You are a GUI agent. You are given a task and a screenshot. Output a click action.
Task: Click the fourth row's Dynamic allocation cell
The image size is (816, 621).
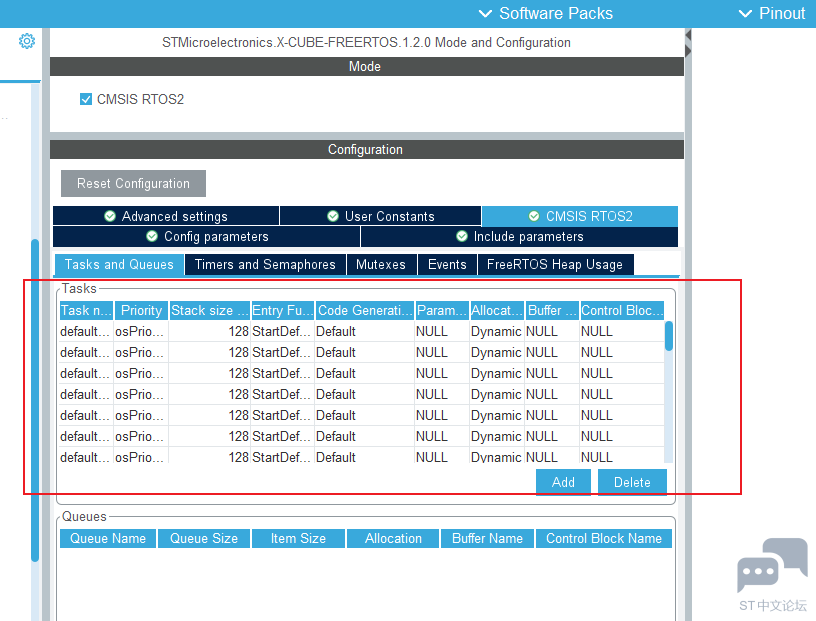tap(496, 394)
